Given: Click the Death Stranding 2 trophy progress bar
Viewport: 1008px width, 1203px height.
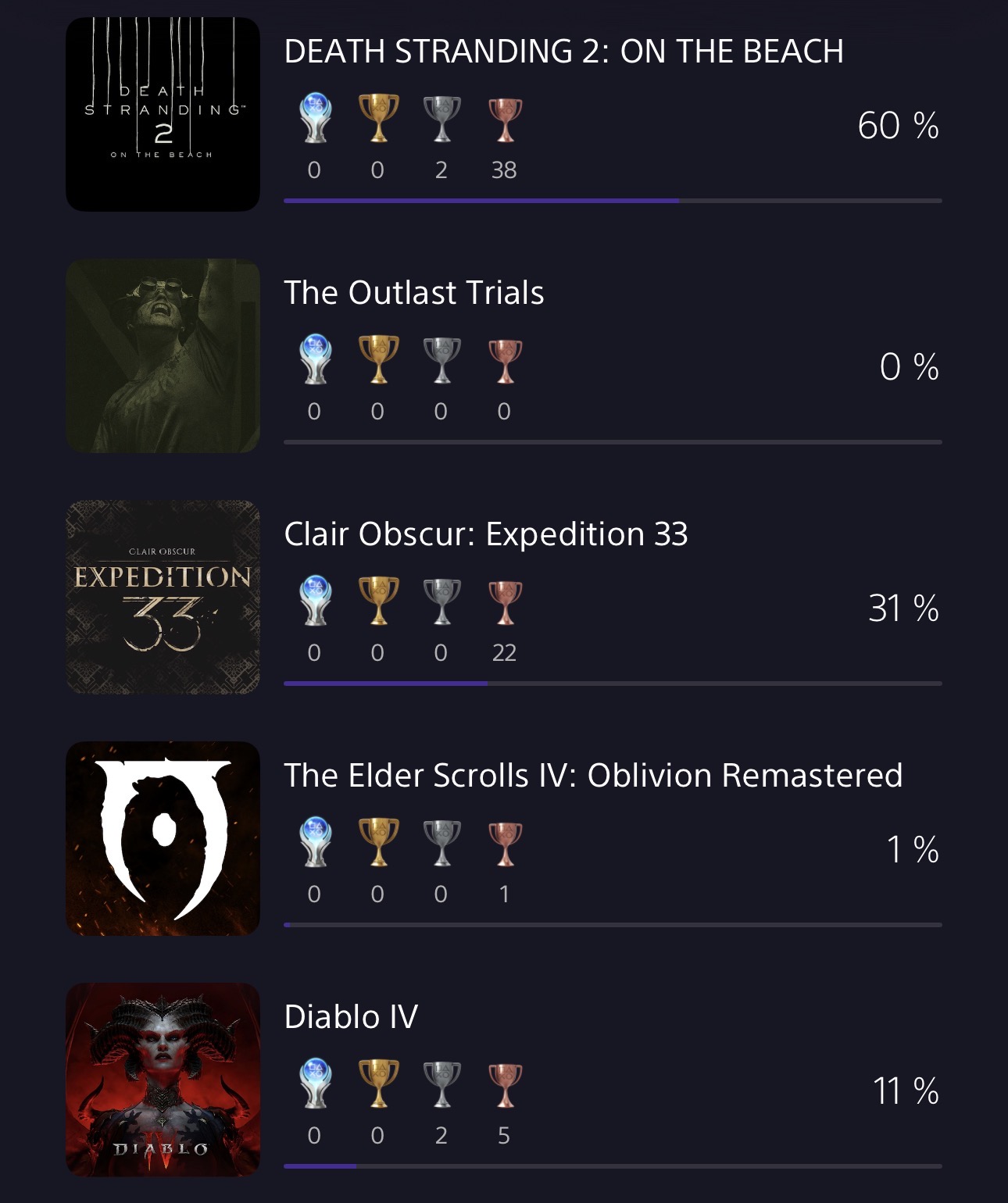Looking at the screenshot, I should pos(613,201).
